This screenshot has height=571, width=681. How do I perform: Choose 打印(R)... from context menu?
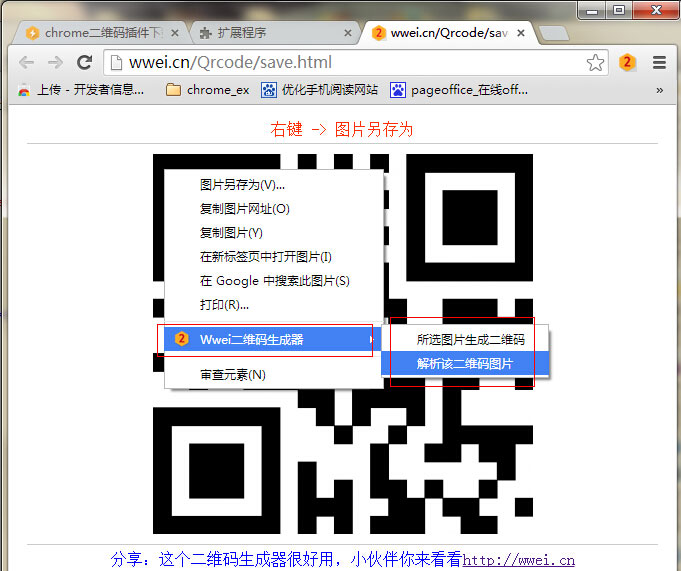point(274,305)
